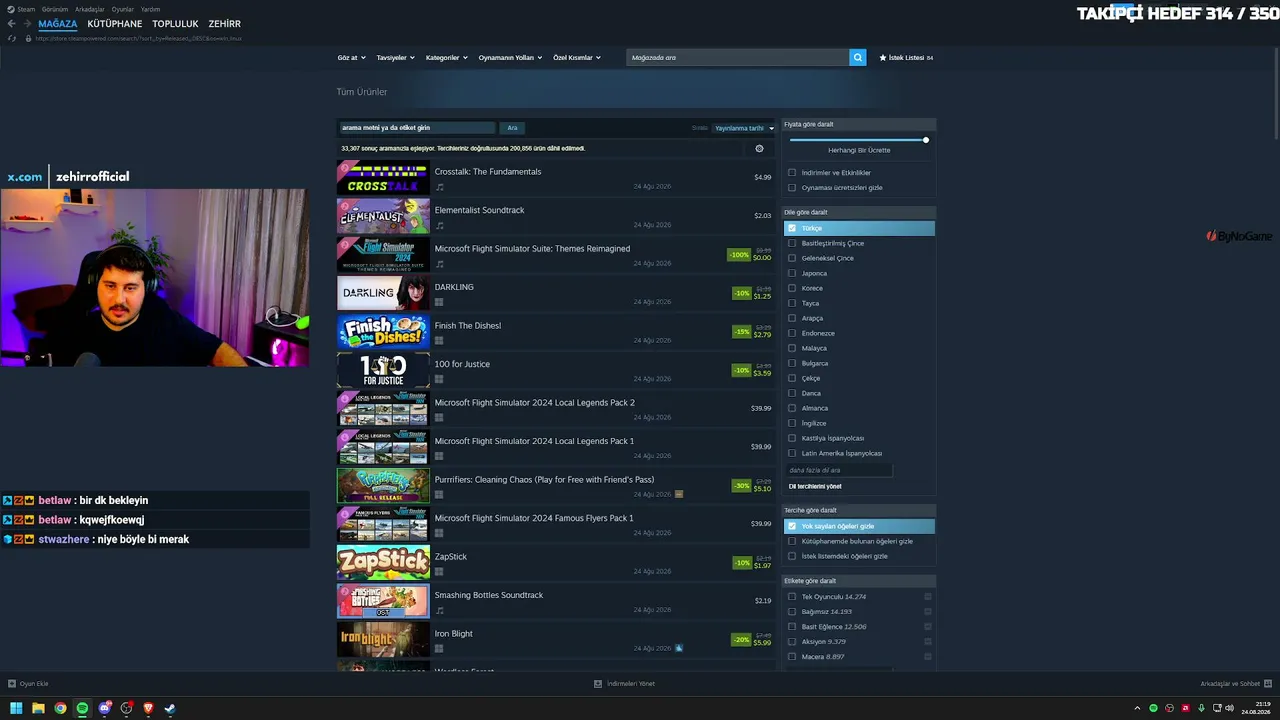Click the Mağazada ara search field
The image size is (1280, 720).
(738, 58)
